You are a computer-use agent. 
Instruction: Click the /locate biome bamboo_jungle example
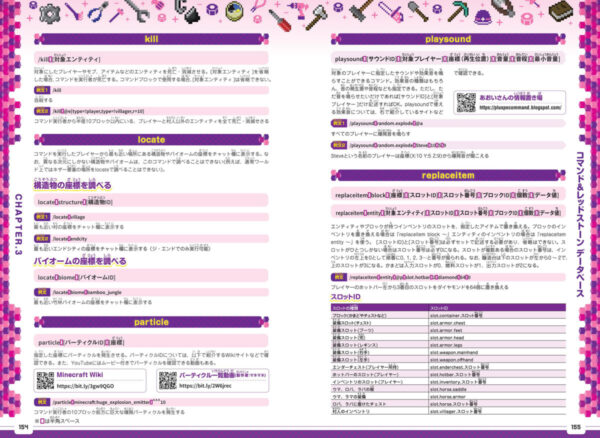point(151,292)
